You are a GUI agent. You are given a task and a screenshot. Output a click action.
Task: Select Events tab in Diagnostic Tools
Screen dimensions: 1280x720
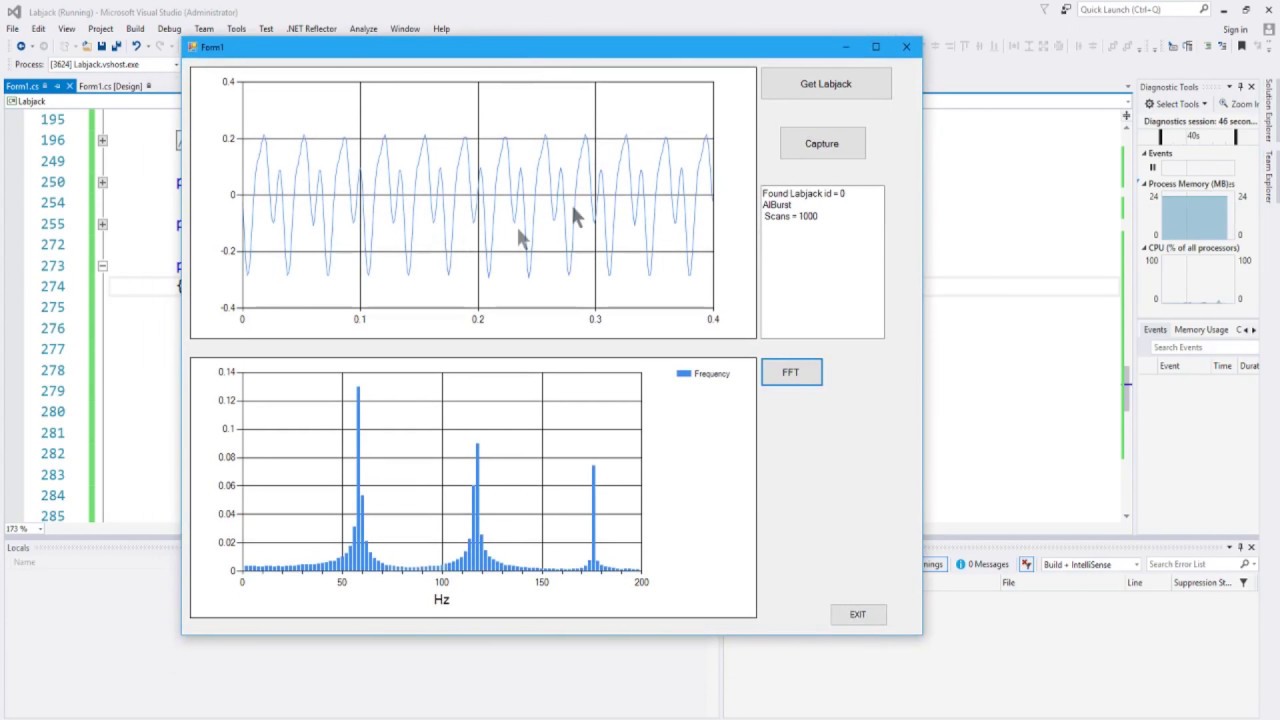coord(1155,329)
